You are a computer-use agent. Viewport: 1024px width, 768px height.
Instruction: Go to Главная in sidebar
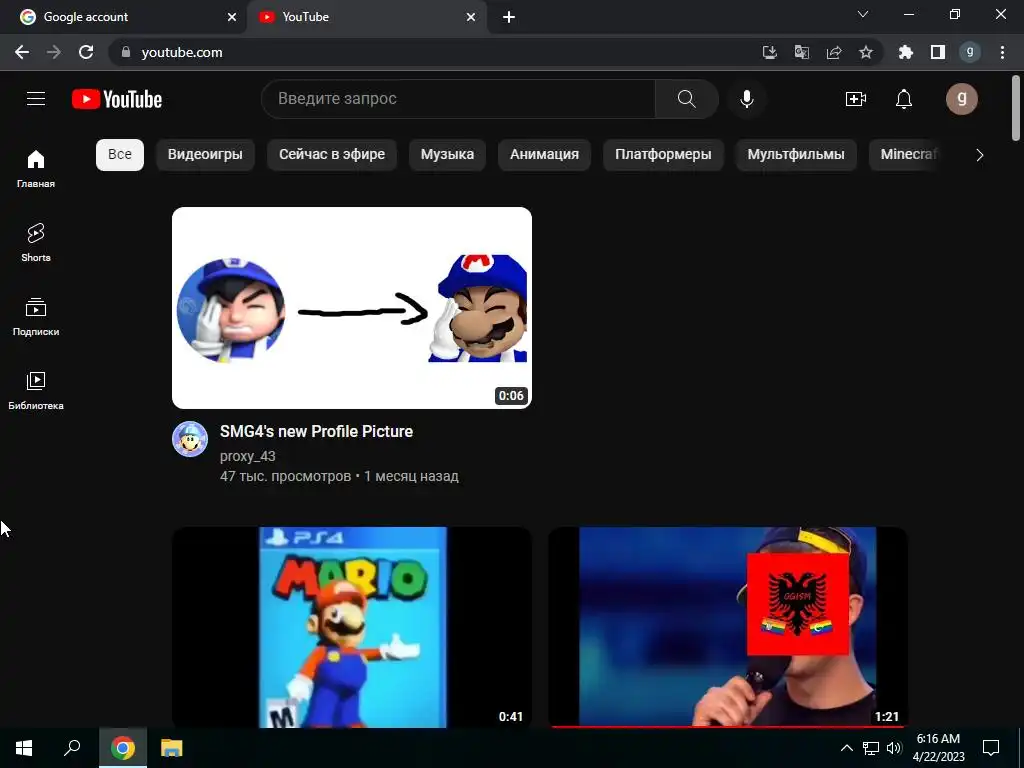click(x=36, y=169)
